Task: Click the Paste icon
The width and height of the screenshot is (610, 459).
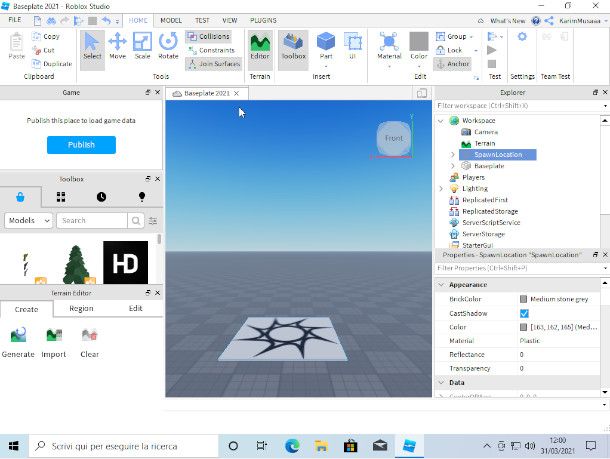Action: pyautogui.click(x=16, y=46)
